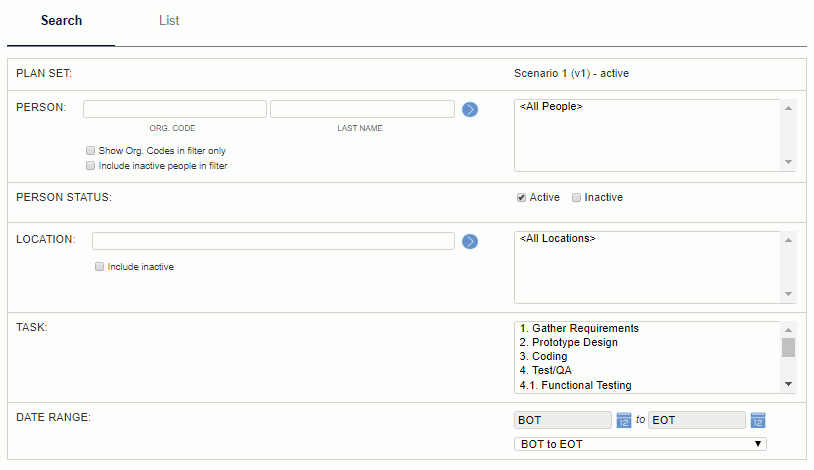Switch to the List tab
The height and width of the screenshot is (470, 814).
click(169, 21)
